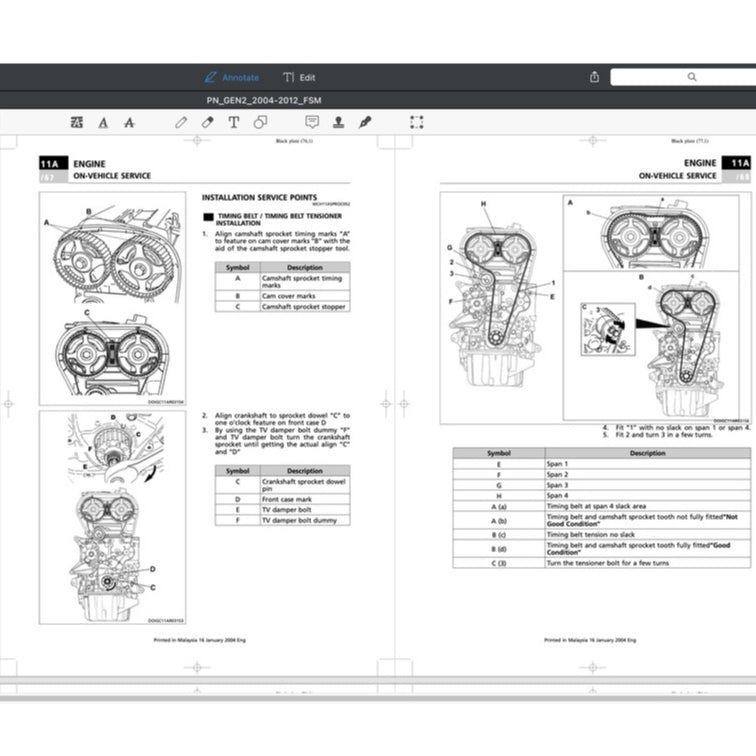The image size is (756, 756).
Task: Select the stamp tool
Action: [x=338, y=122]
